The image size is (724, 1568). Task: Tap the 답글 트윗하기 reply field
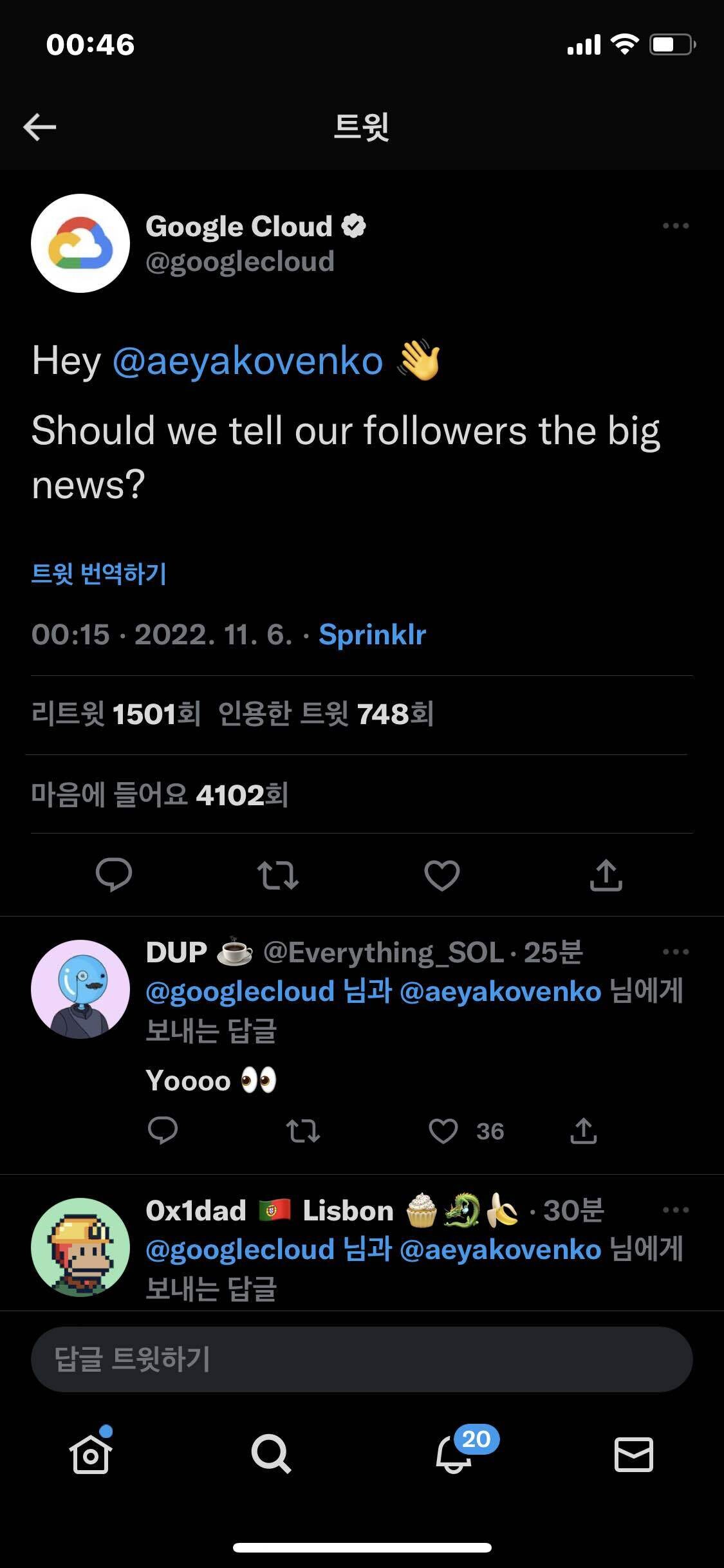(362, 1359)
